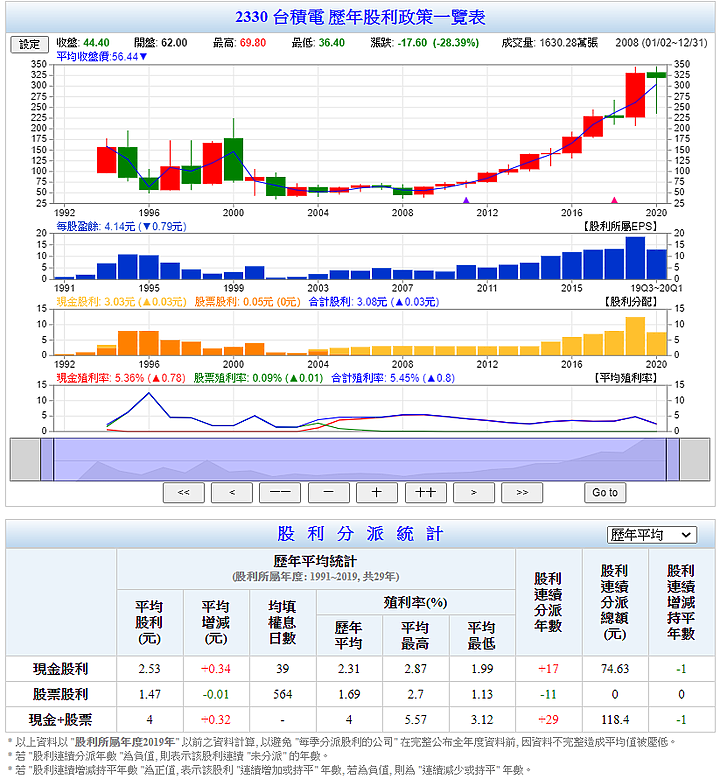Jump to latest data with >> button
The width and height of the screenshot is (720, 779).
pyautogui.click(x=522, y=492)
